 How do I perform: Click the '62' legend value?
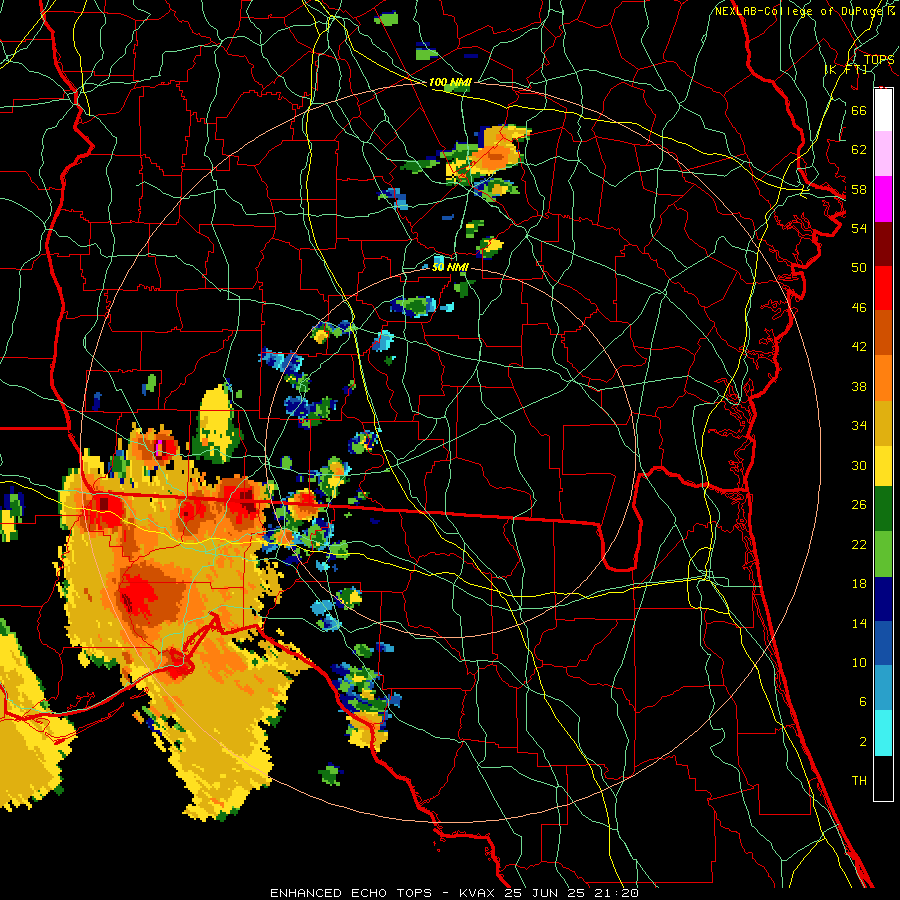[859, 150]
